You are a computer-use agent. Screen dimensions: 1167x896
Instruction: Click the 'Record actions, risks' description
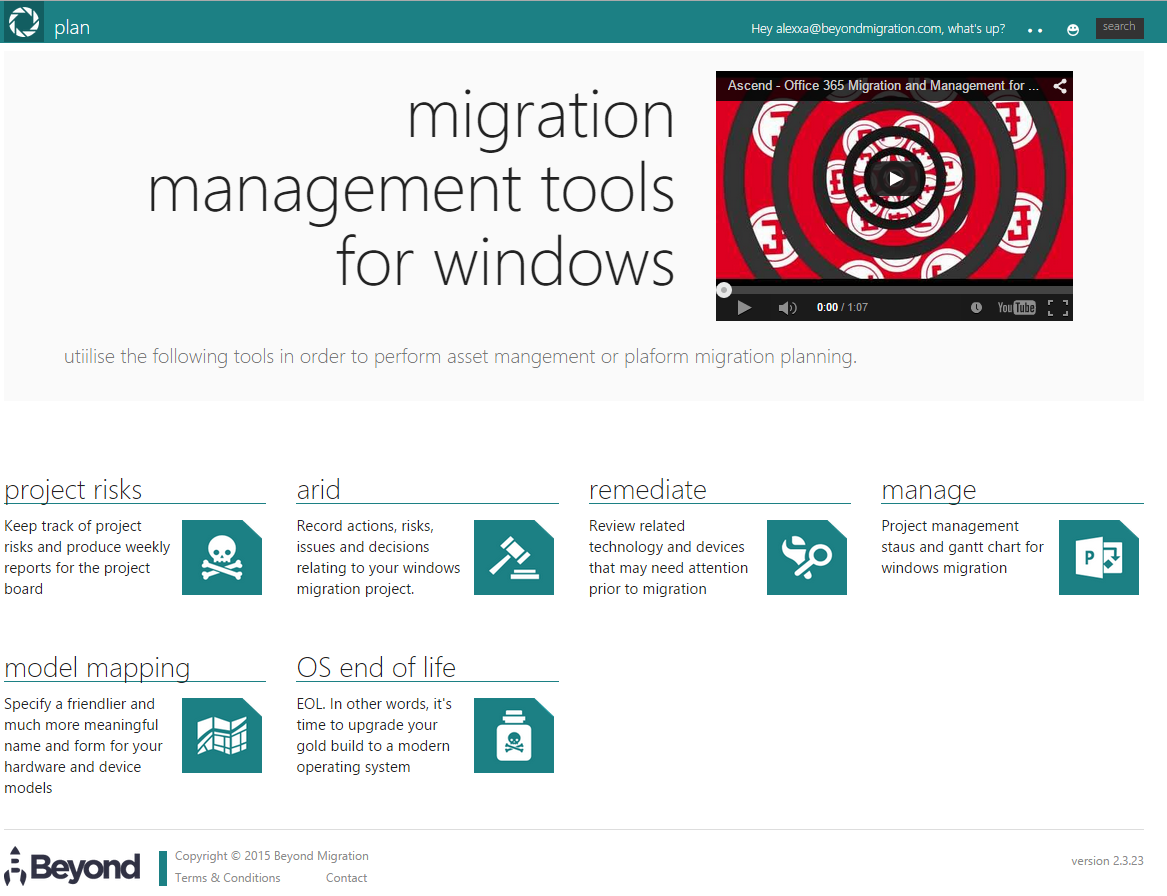click(378, 557)
